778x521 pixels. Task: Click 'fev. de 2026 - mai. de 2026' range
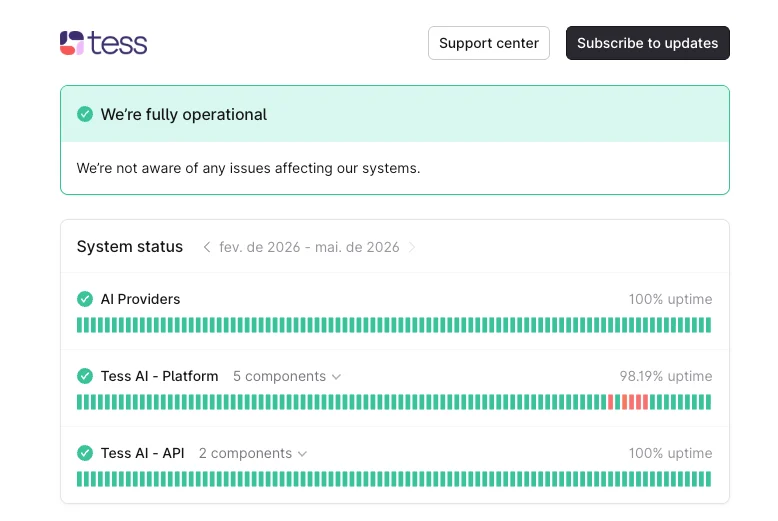point(309,247)
